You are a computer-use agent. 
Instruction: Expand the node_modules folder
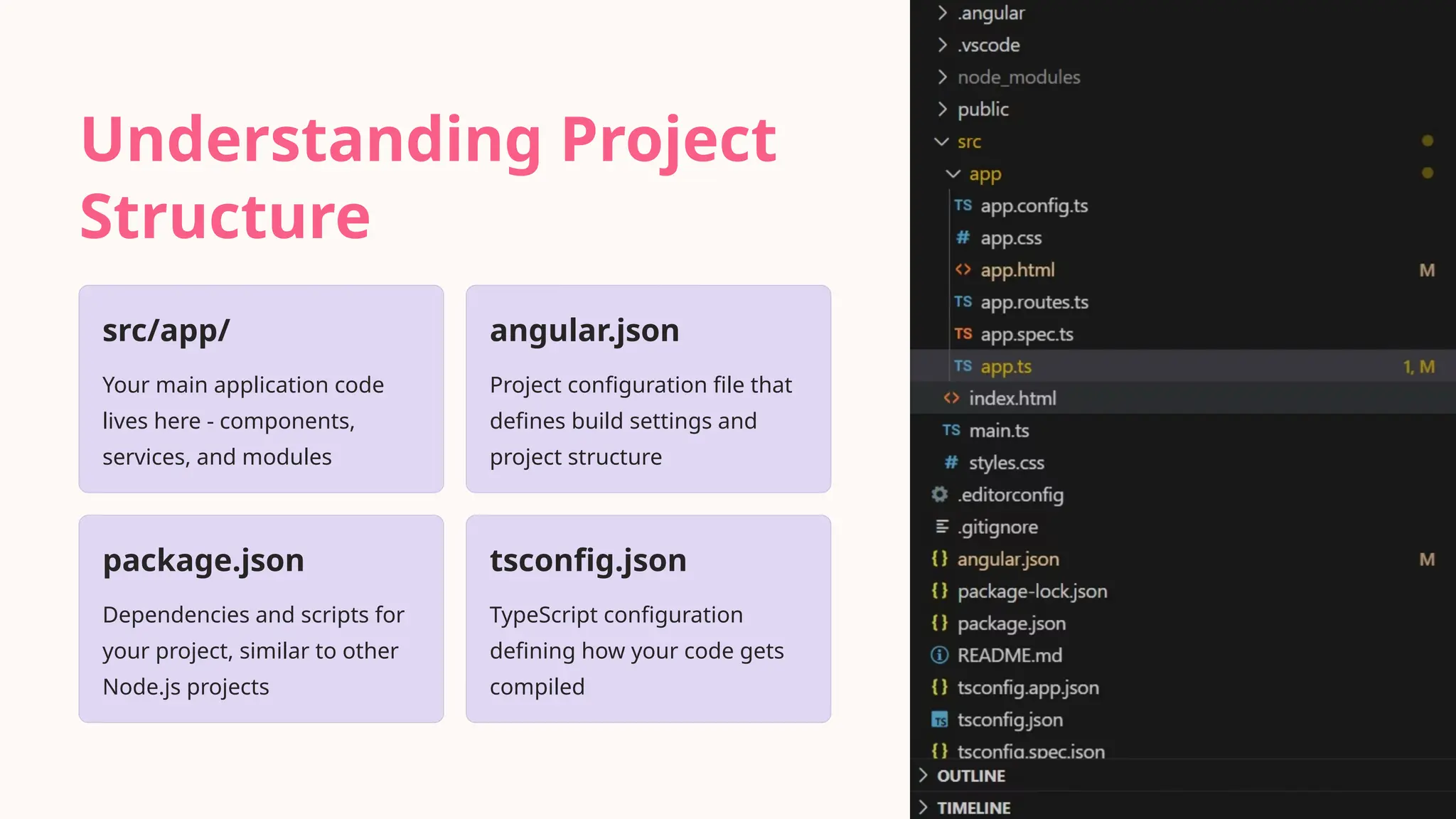click(1018, 77)
